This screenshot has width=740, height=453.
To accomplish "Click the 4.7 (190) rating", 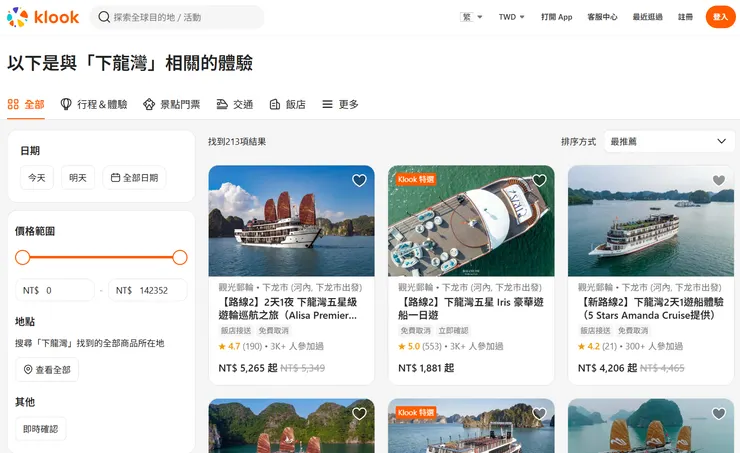I will tap(240, 346).
